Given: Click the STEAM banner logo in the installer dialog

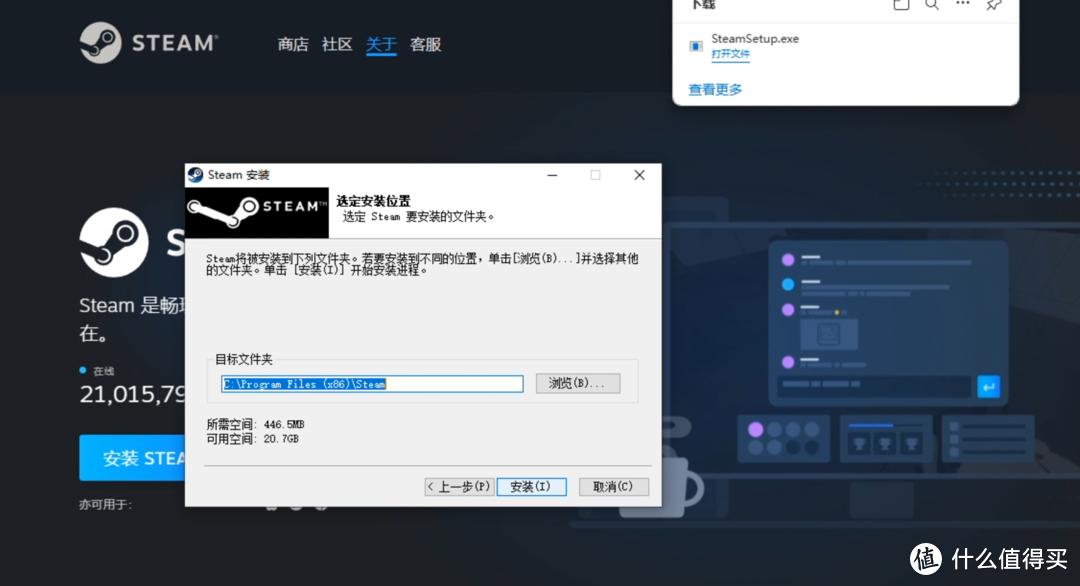Looking at the screenshot, I should pos(256,207).
